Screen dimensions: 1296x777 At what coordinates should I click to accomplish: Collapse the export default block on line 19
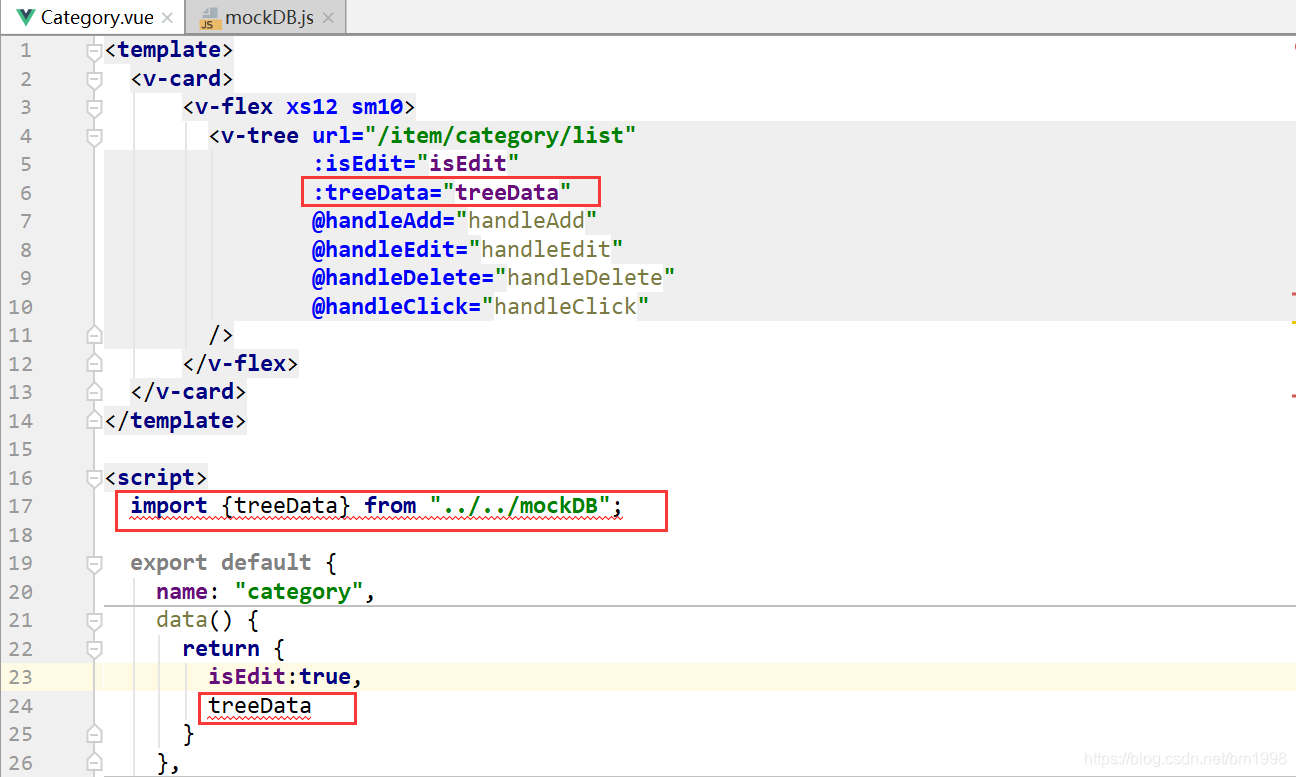tap(94, 563)
